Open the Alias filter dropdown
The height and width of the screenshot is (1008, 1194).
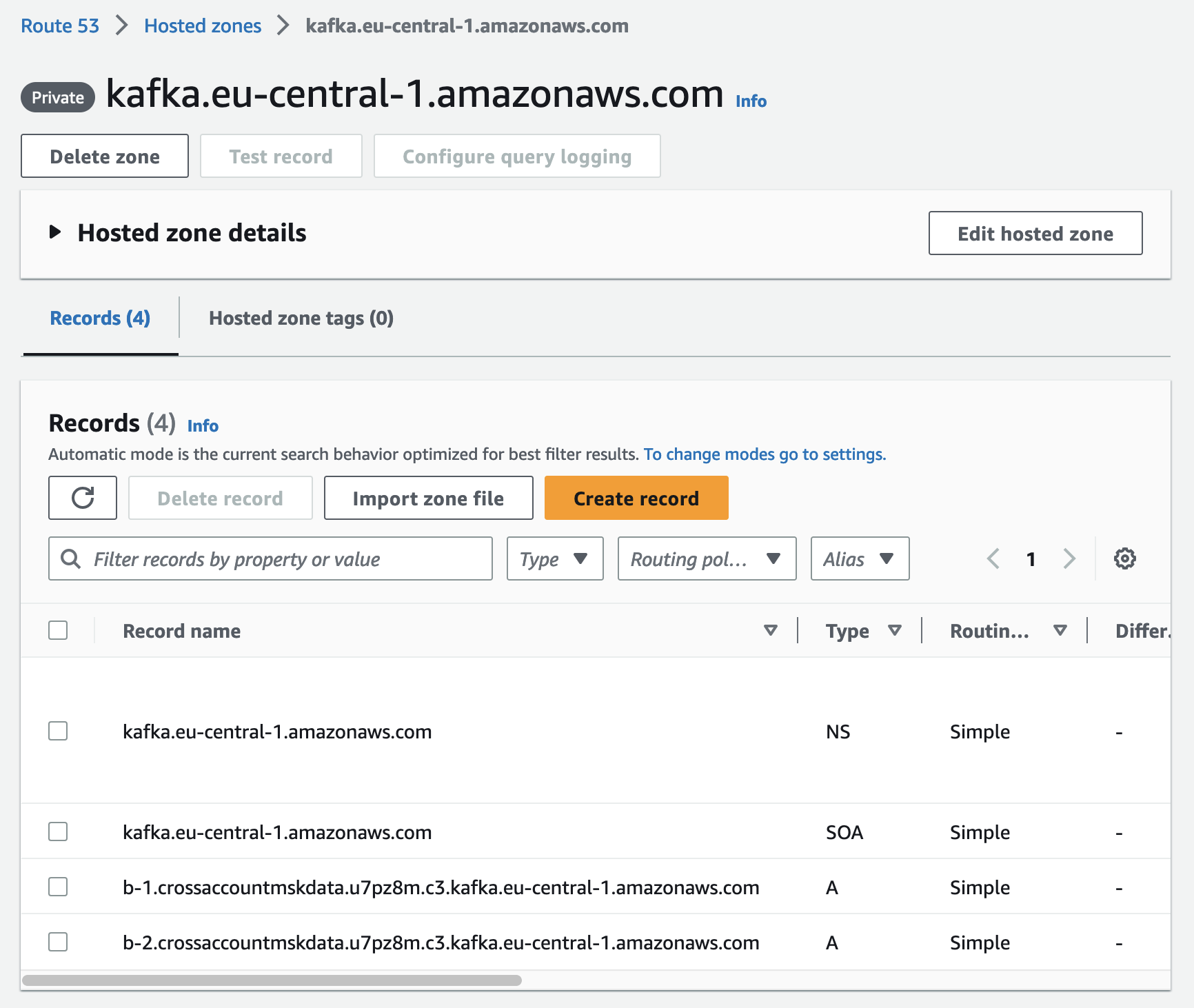(x=859, y=558)
